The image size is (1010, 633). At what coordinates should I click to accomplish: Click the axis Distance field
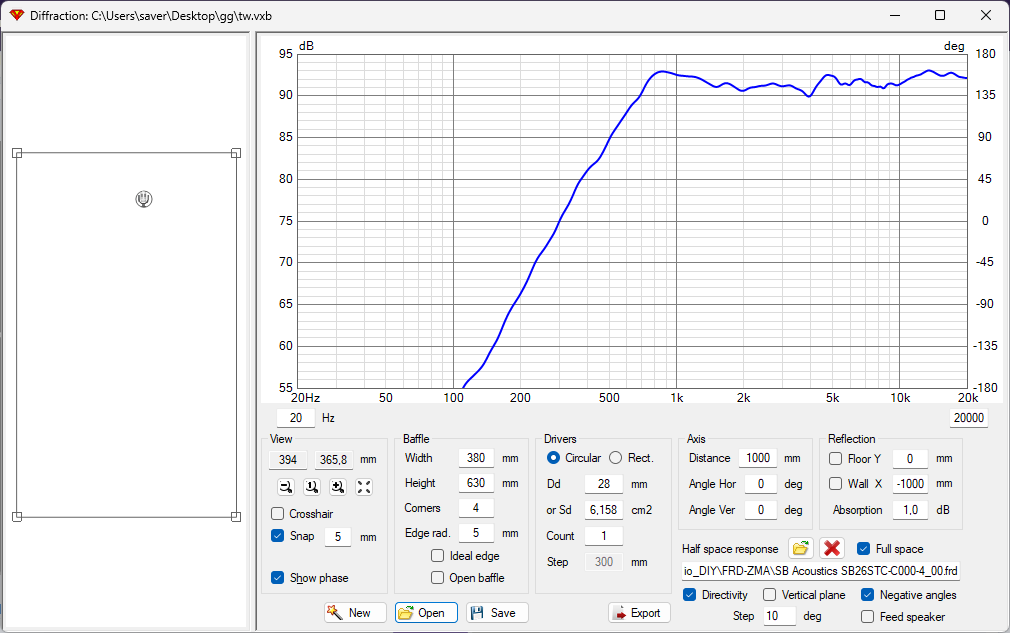(758, 458)
